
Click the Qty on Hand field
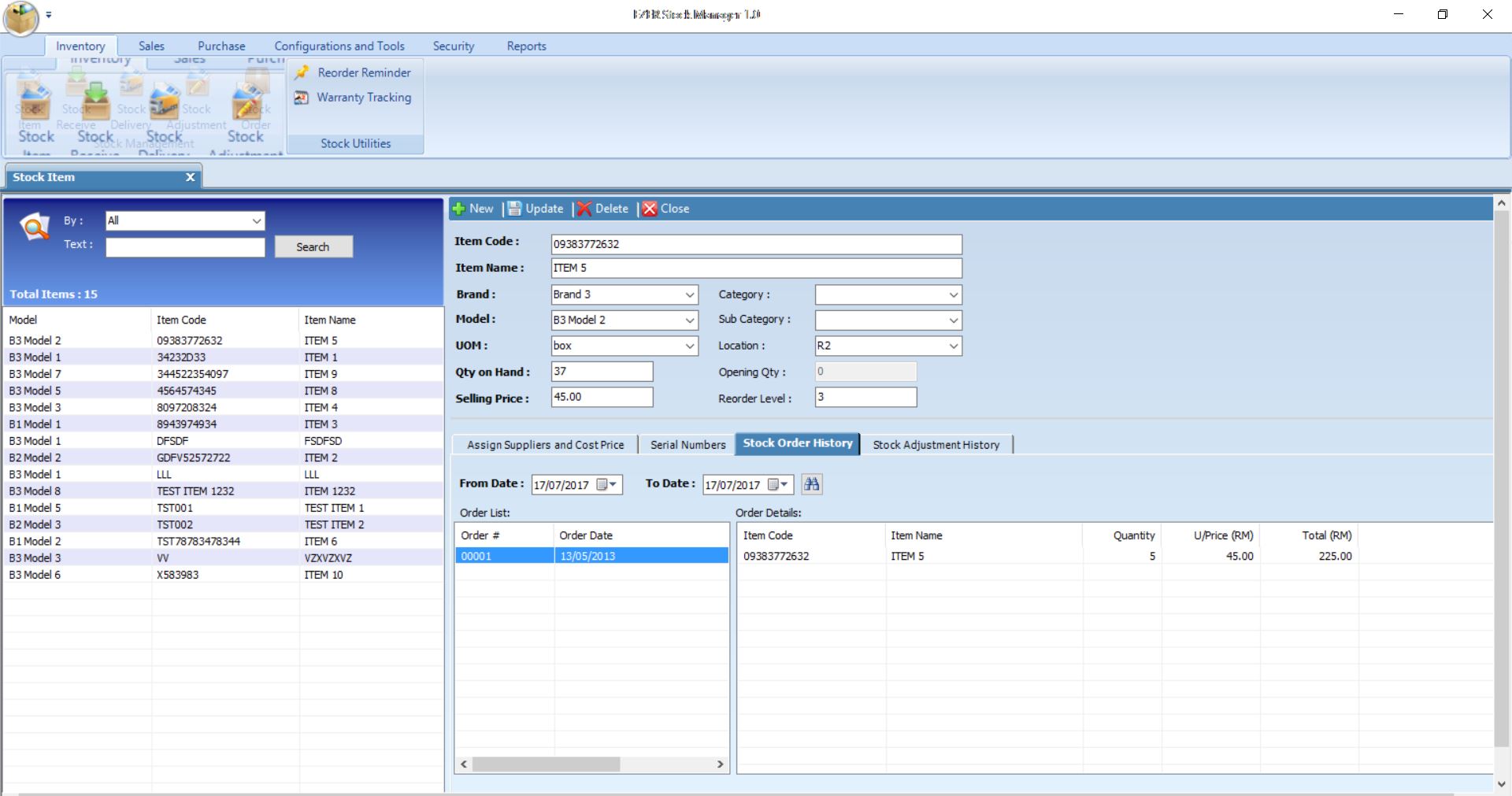[x=602, y=372]
